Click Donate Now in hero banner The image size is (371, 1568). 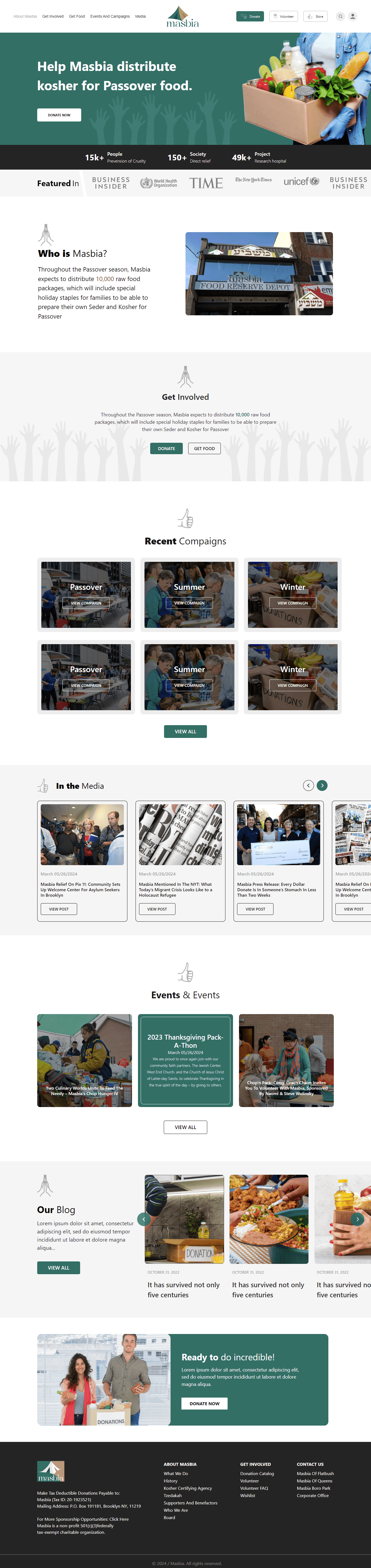coord(59,115)
